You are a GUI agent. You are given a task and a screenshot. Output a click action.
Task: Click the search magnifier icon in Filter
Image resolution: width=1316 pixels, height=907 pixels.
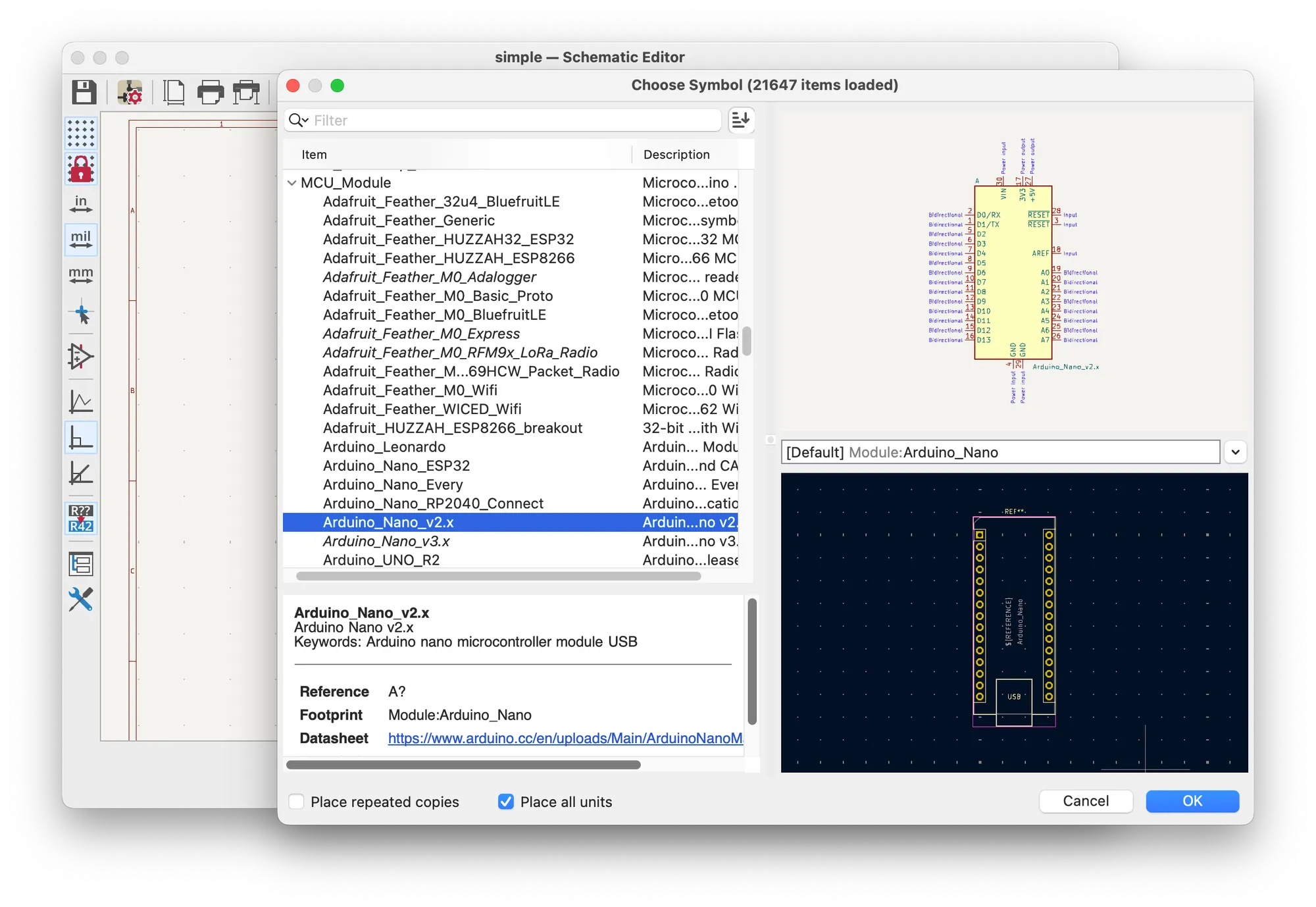[x=297, y=120]
